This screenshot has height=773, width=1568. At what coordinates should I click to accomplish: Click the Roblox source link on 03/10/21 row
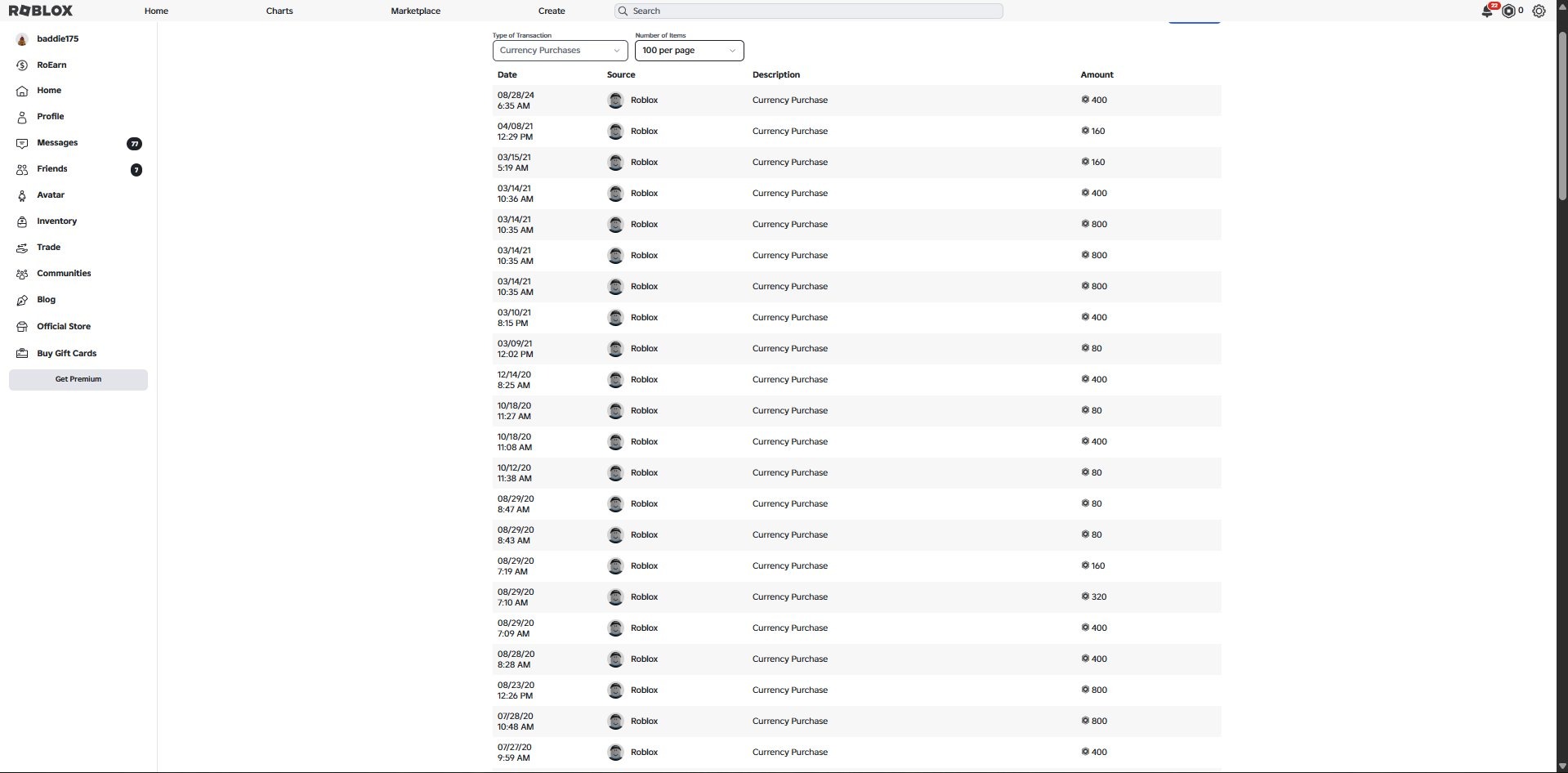point(644,318)
